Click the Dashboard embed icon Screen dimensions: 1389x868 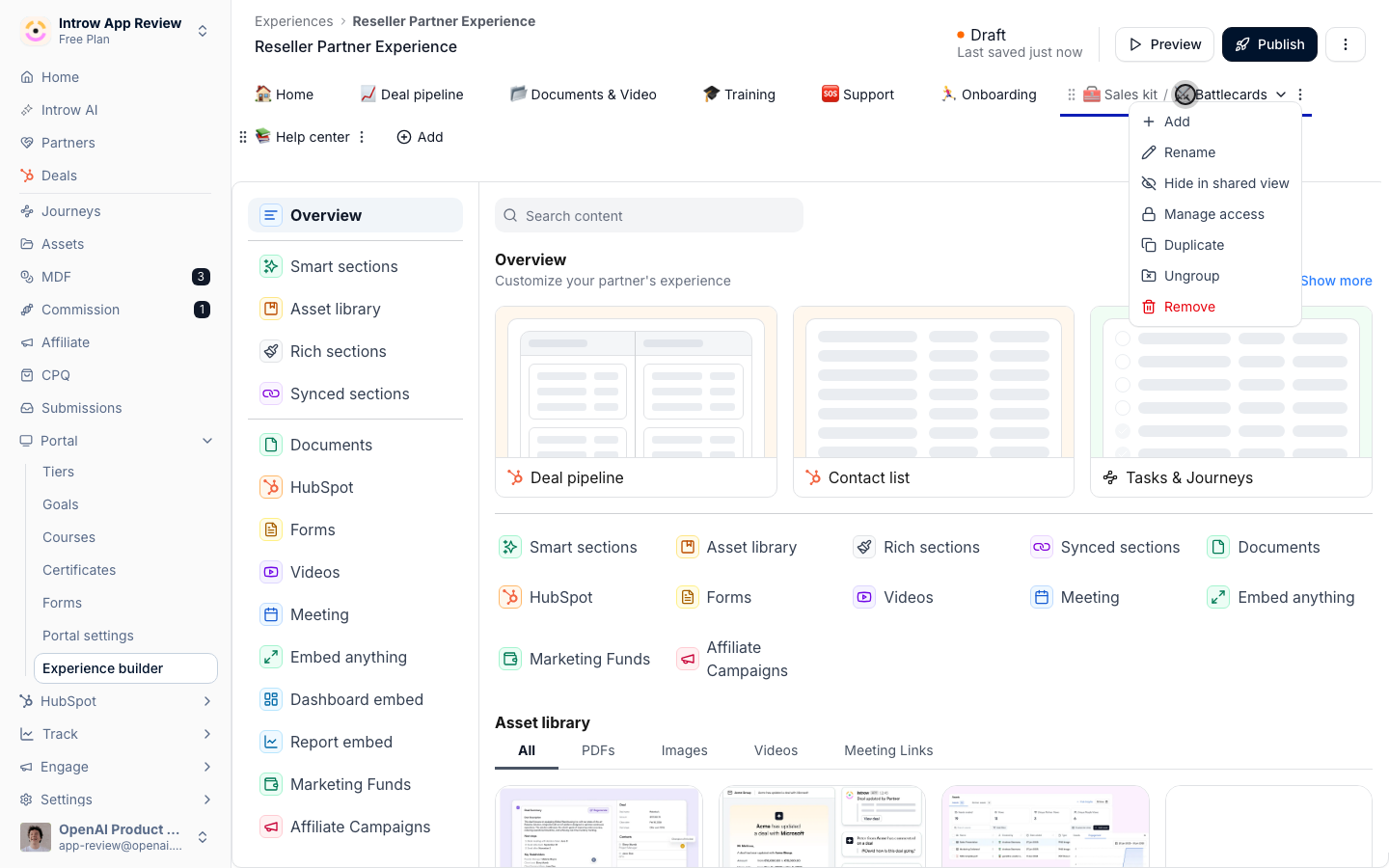[271, 699]
